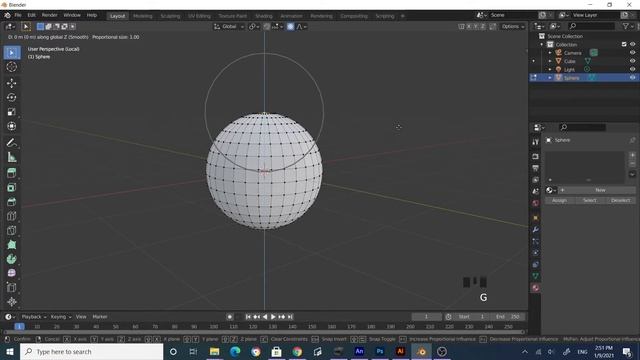The image size is (640, 360).
Task: Open the Tool properties tab
Action: tap(536, 142)
